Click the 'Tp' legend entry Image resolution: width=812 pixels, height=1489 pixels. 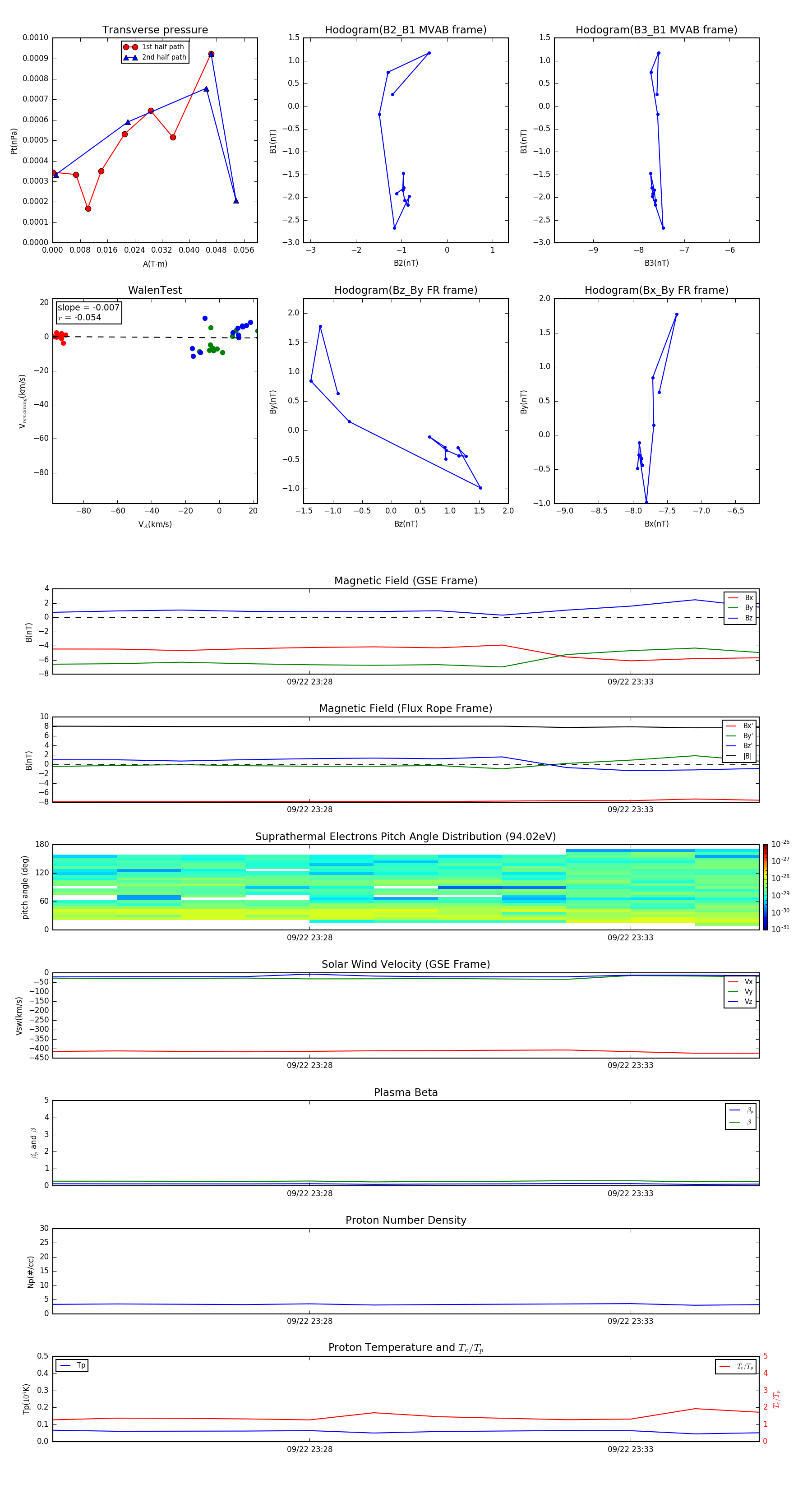coord(81,1366)
